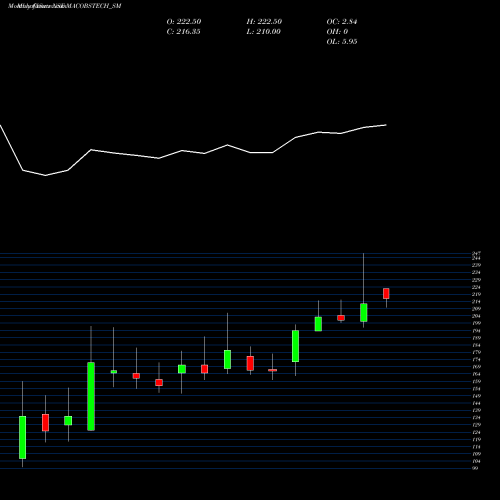The width and height of the screenshot is (500, 500).
Task: Click the low price 'L: 210.00'
Action: pyautogui.click(x=263, y=32)
